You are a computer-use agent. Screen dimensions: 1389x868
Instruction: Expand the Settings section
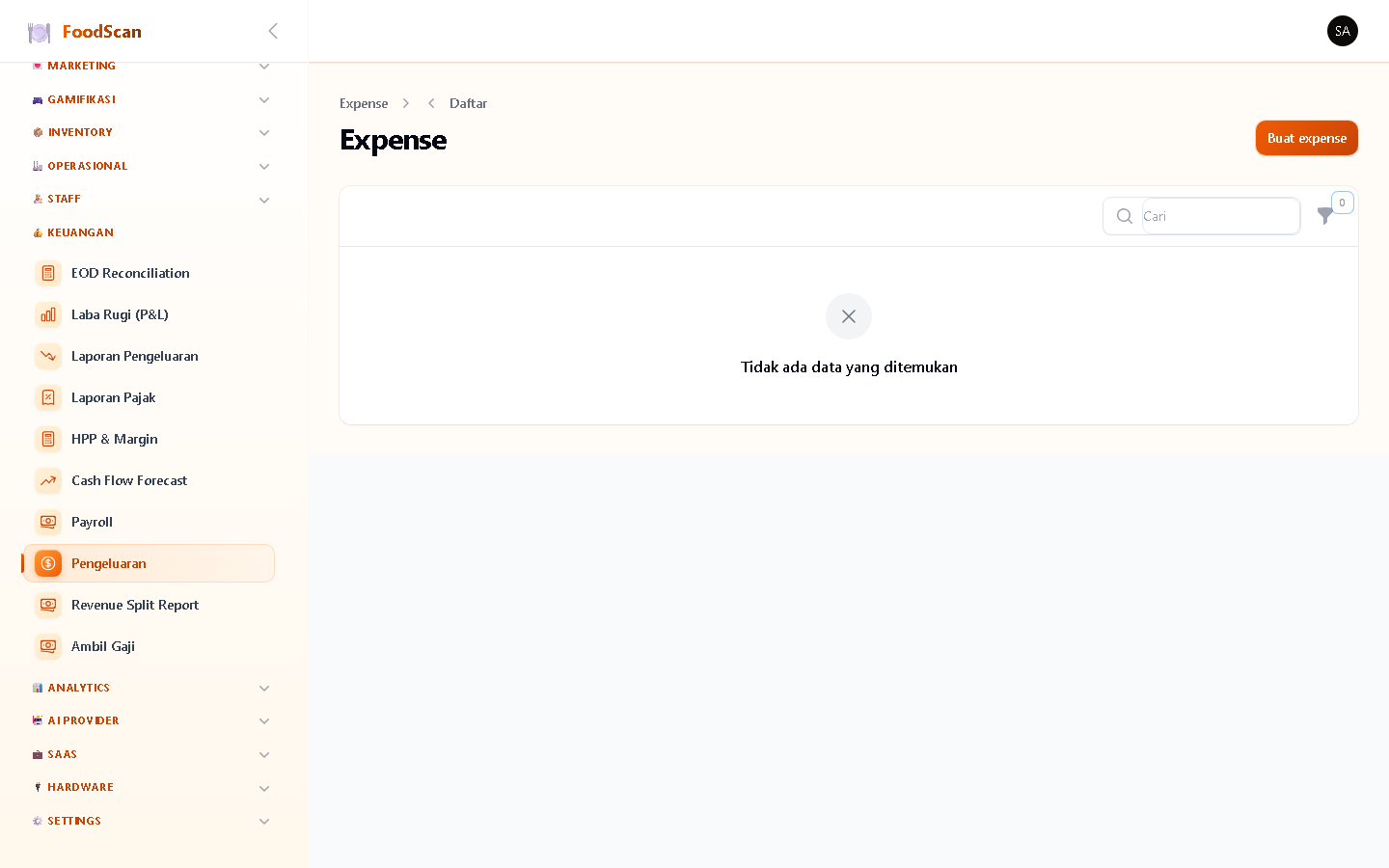(x=150, y=822)
